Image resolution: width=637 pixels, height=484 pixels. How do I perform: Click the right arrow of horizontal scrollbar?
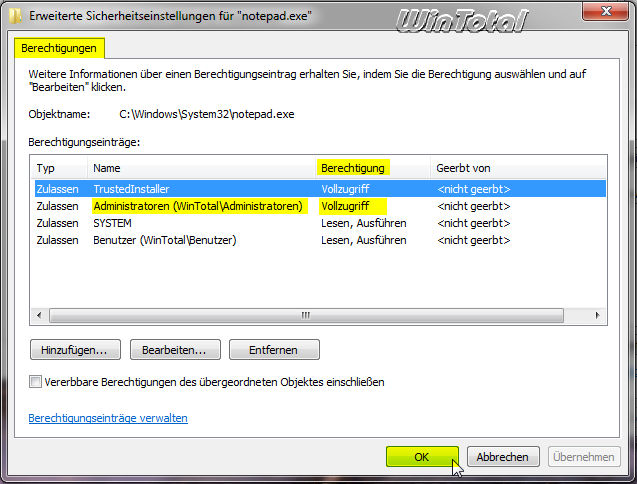click(x=598, y=315)
